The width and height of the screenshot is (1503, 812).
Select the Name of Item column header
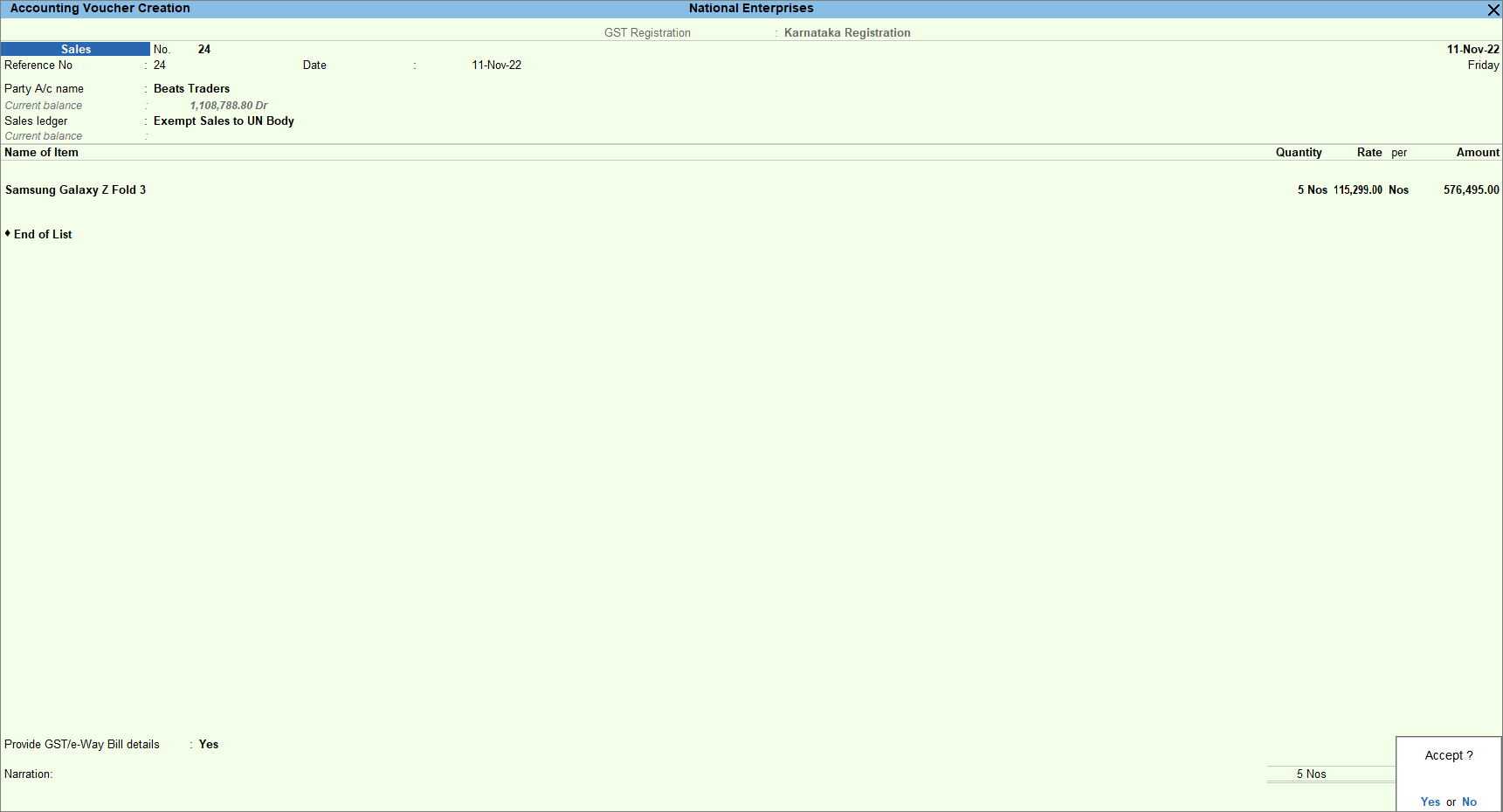[41, 152]
